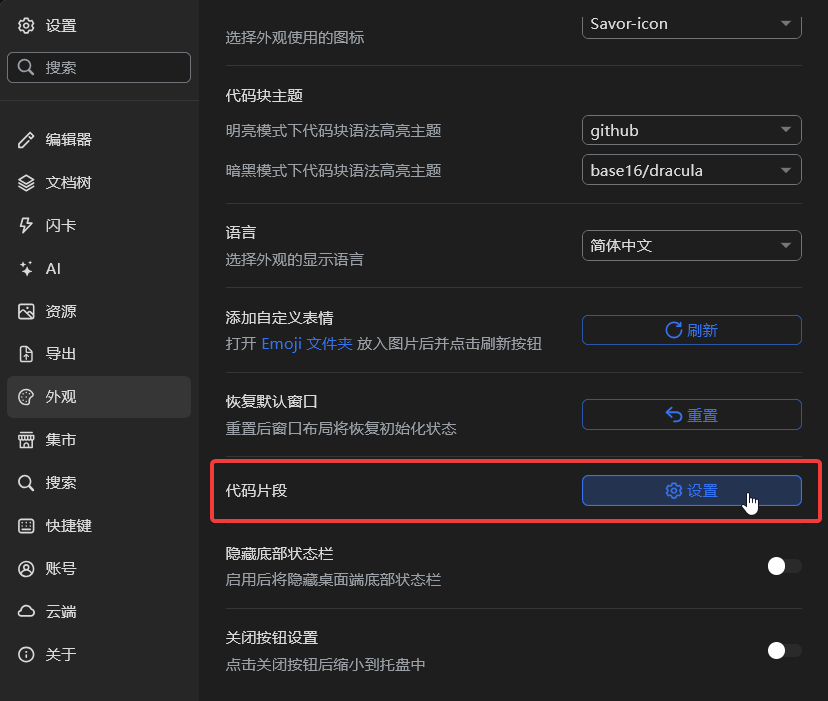Screen dimensions: 828x701
Task: Click 明亮模式下代码块语法高亮主题 text
Action: (333, 130)
